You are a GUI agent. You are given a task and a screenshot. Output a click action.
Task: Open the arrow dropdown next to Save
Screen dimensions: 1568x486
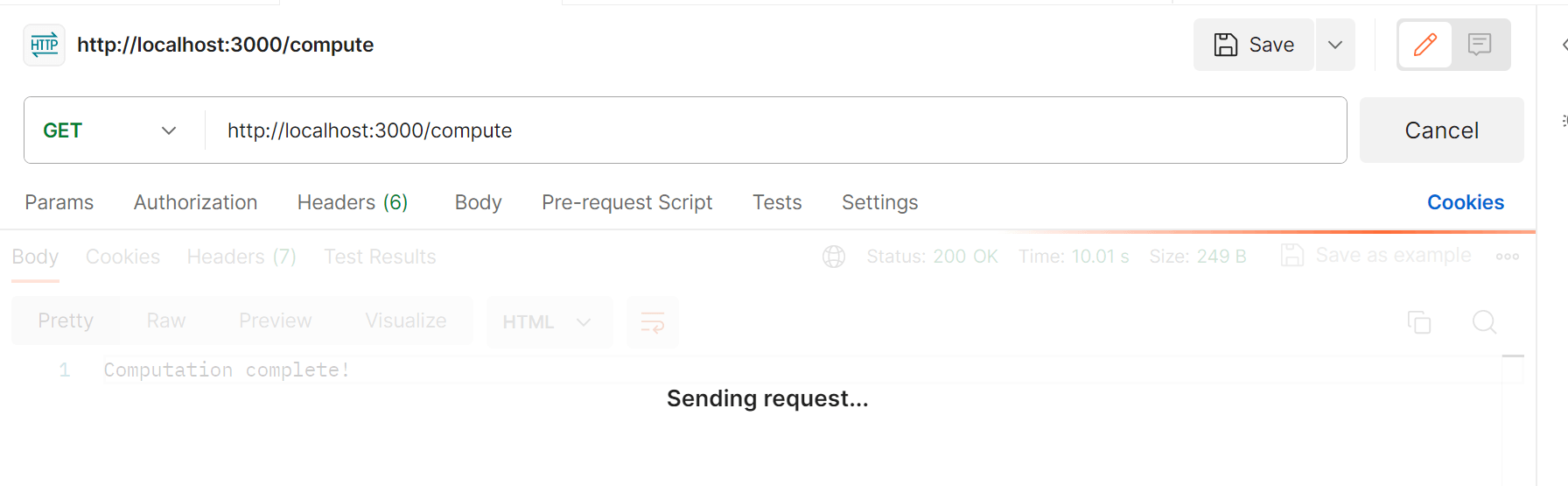[x=1335, y=45]
